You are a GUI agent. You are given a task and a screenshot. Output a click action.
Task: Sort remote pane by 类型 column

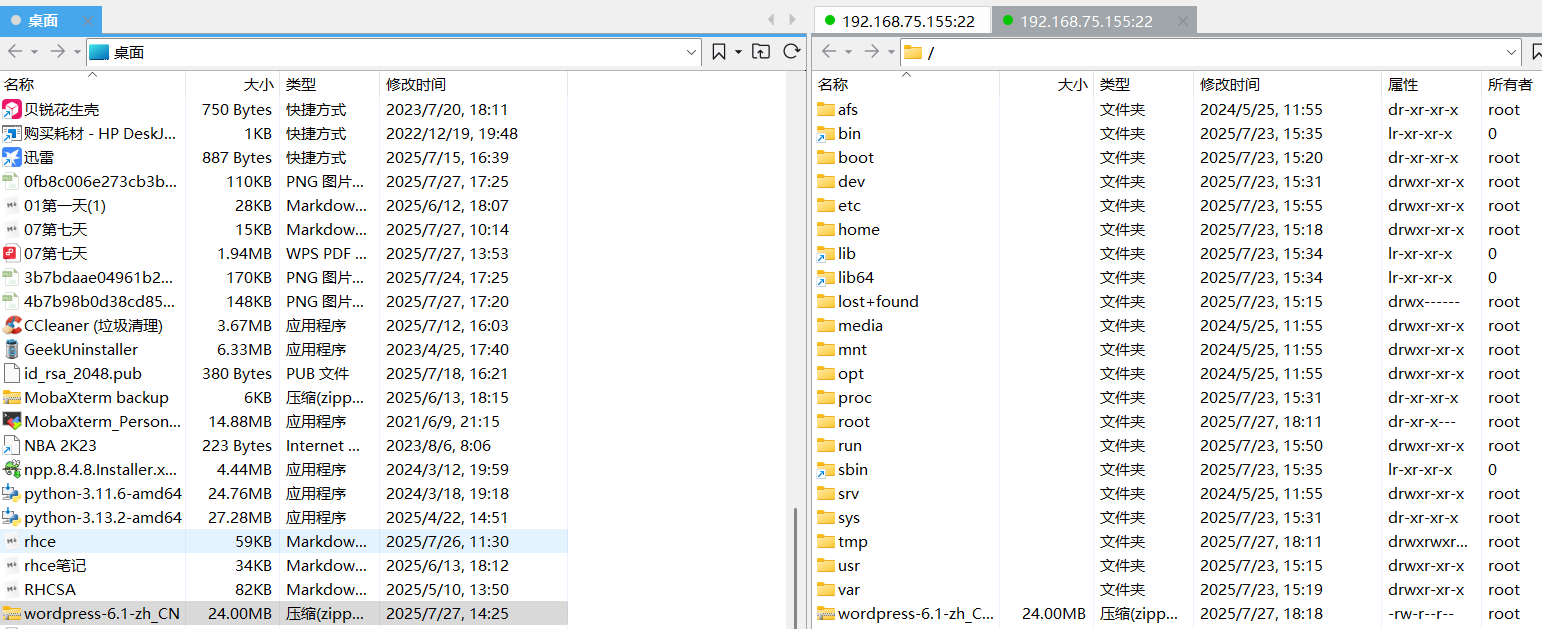[x=1115, y=85]
